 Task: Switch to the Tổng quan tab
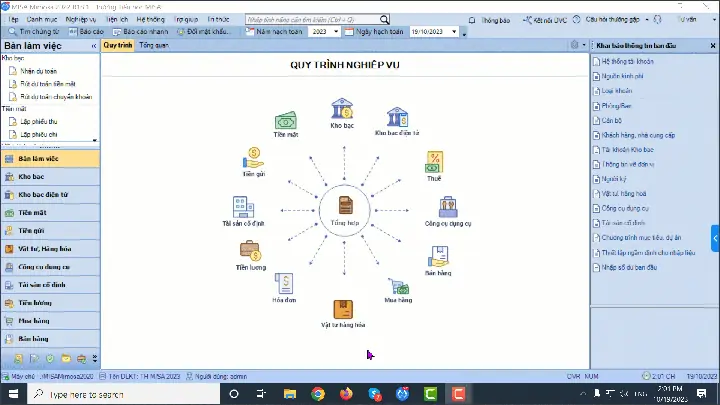coord(154,46)
